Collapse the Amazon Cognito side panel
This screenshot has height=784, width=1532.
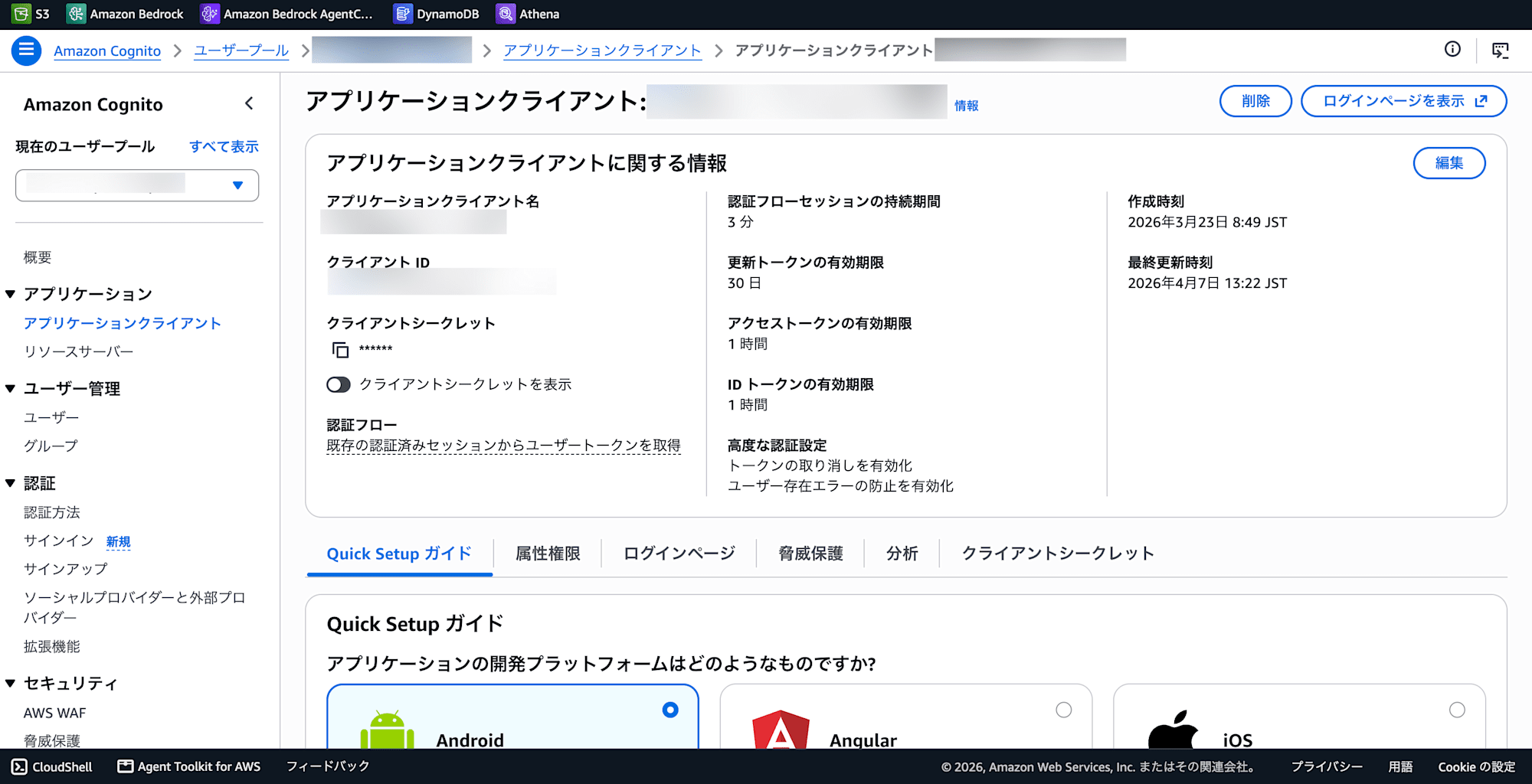click(249, 103)
